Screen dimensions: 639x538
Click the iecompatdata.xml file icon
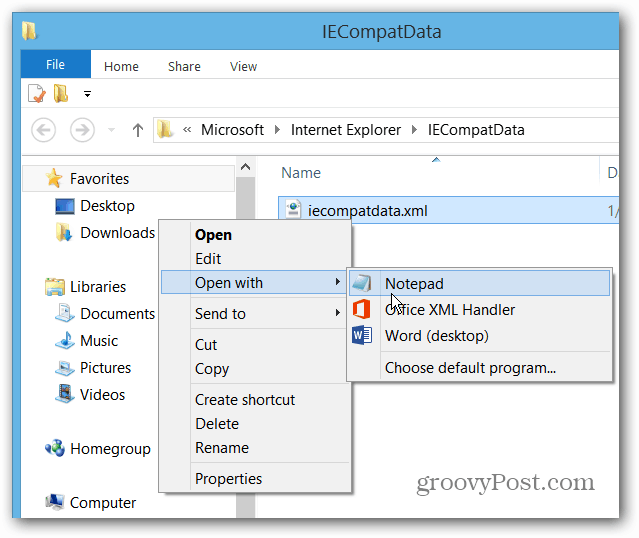[293, 209]
